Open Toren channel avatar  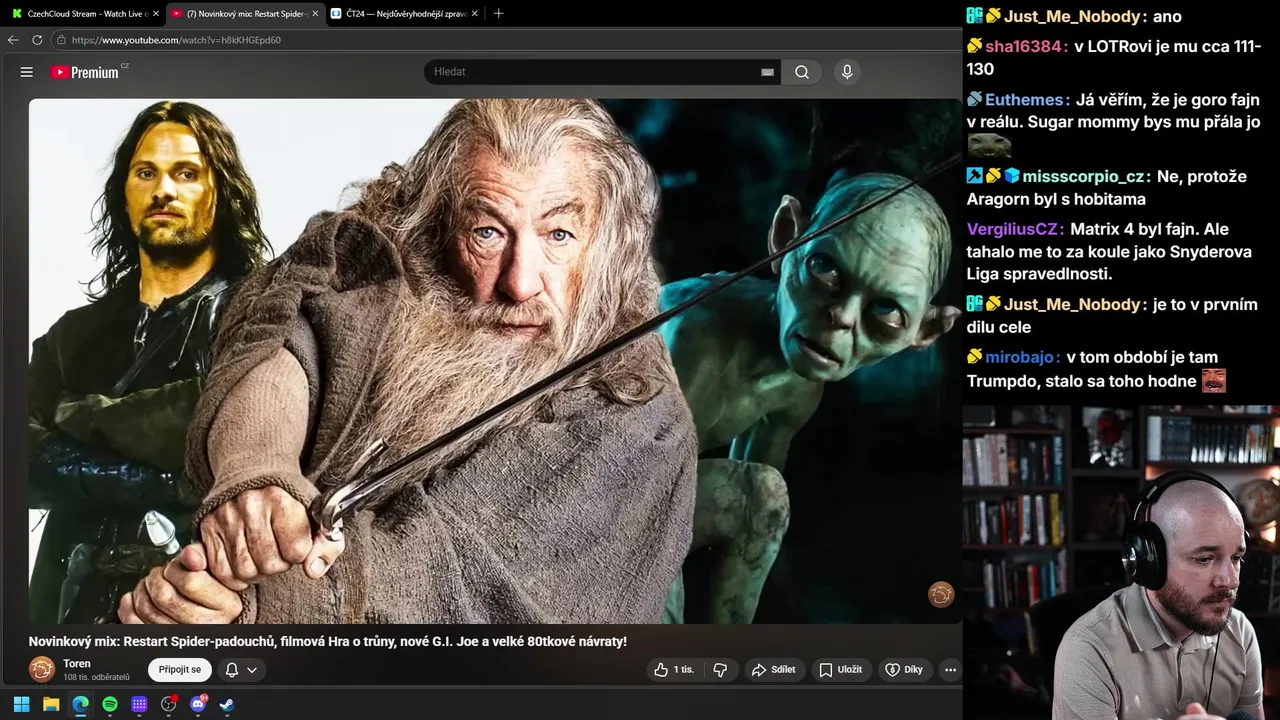(x=42, y=669)
